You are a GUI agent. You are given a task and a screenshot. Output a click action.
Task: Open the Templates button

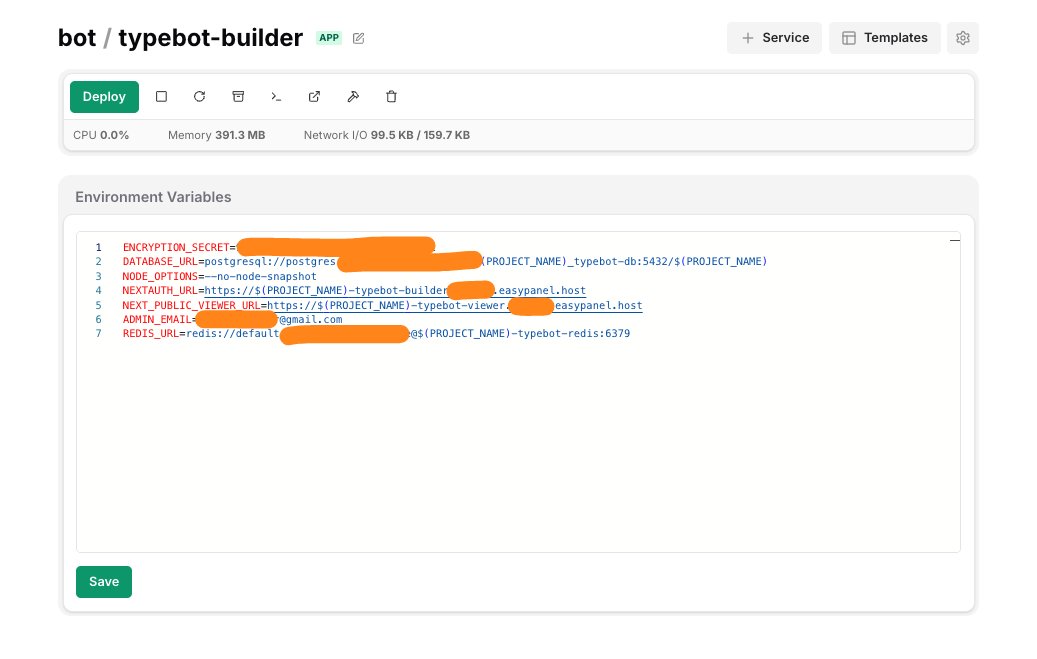pyautogui.click(x=885, y=38)
